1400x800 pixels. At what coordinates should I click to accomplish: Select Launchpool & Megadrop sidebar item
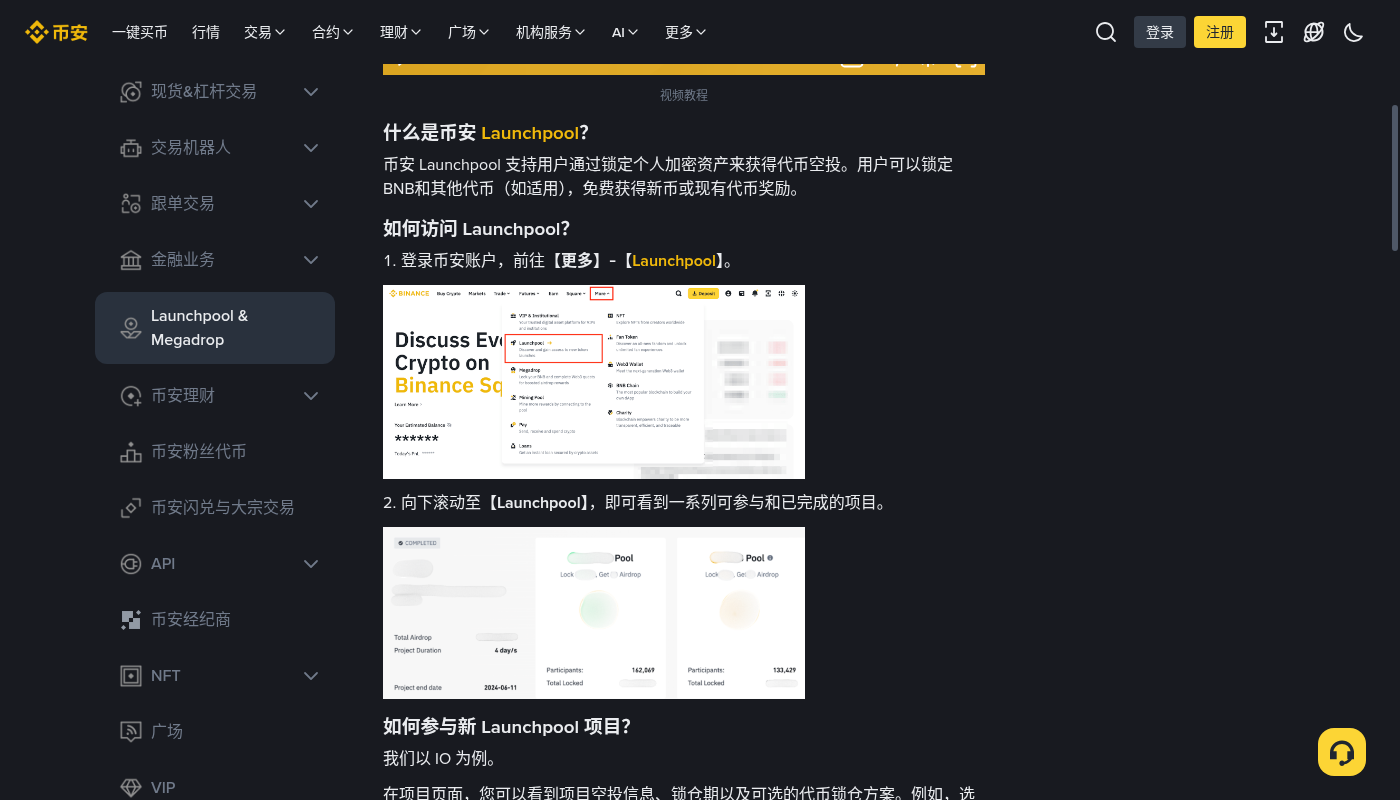coord(215,328)
